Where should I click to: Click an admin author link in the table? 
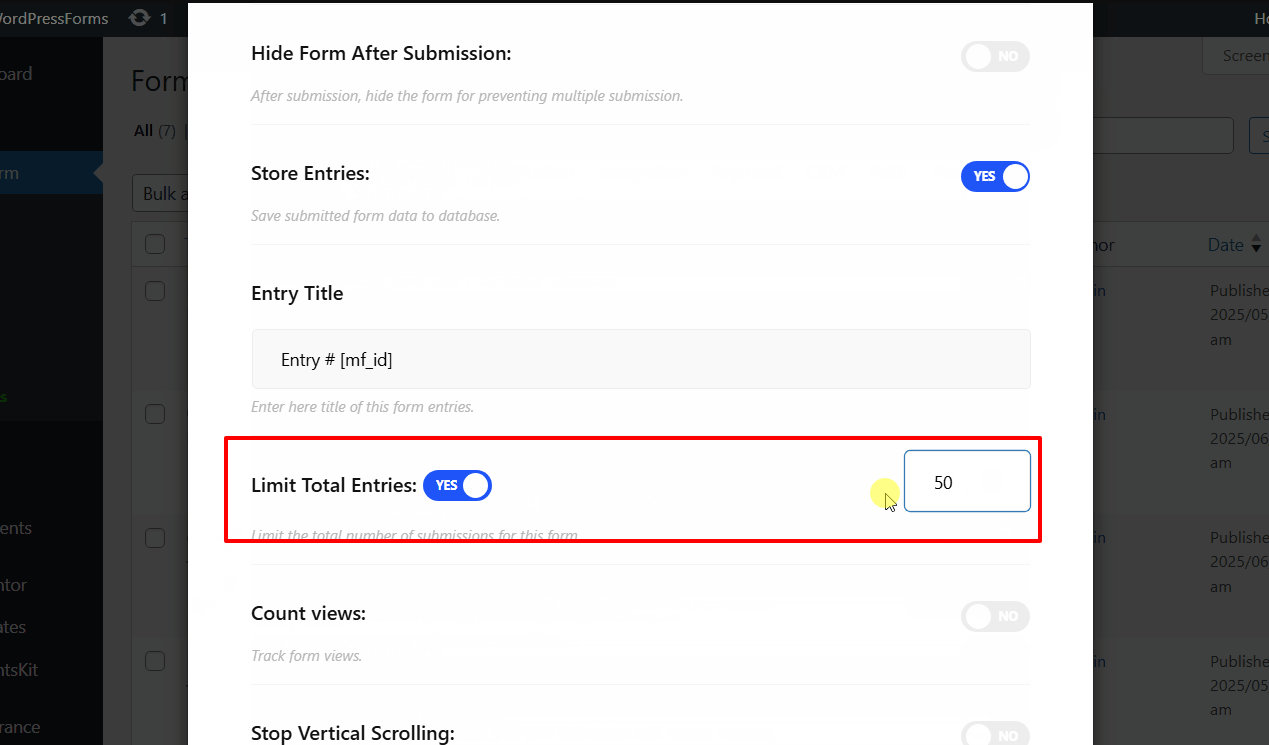1095,290
